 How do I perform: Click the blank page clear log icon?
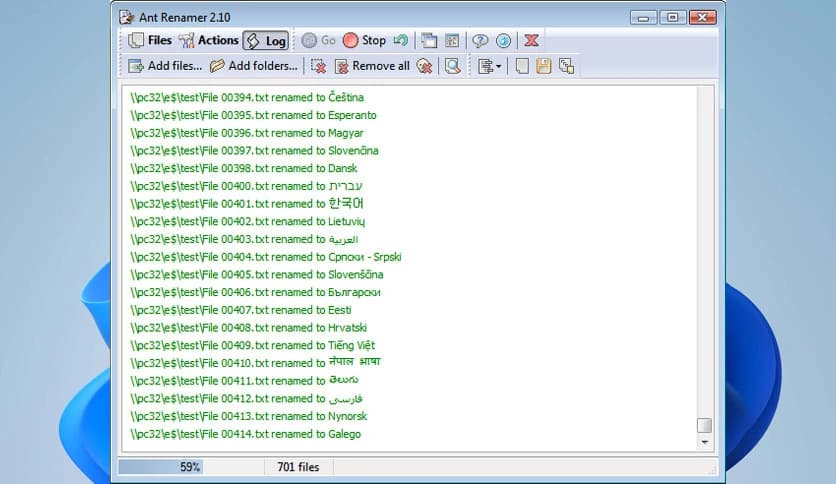pos(522,66)
